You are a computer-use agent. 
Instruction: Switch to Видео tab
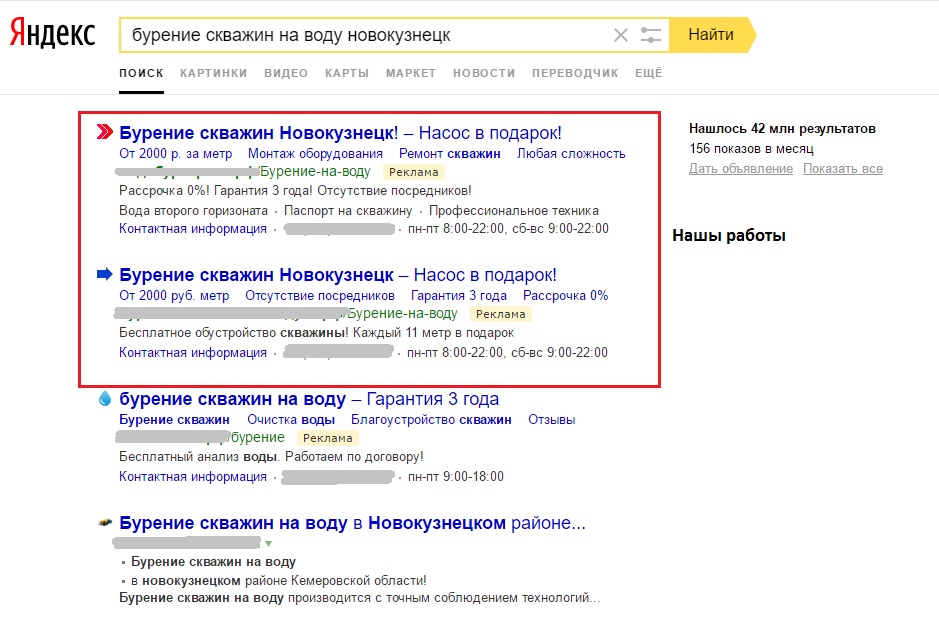(286, 73)
